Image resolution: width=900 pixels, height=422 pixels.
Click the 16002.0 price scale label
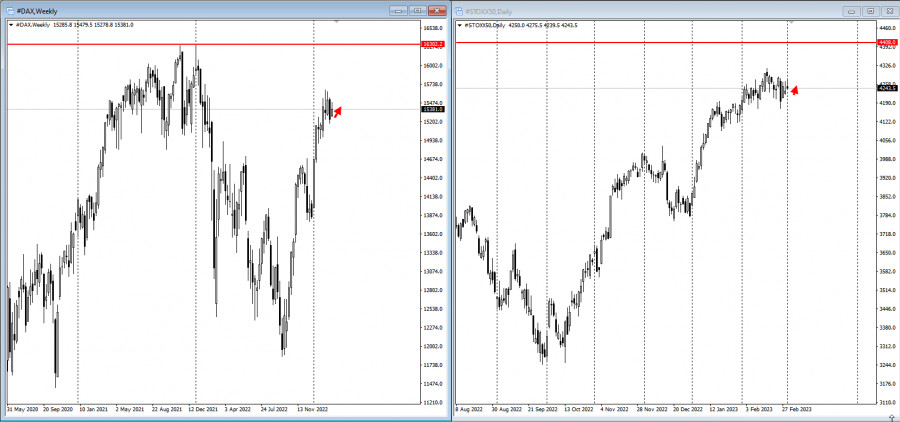(433, 65)
